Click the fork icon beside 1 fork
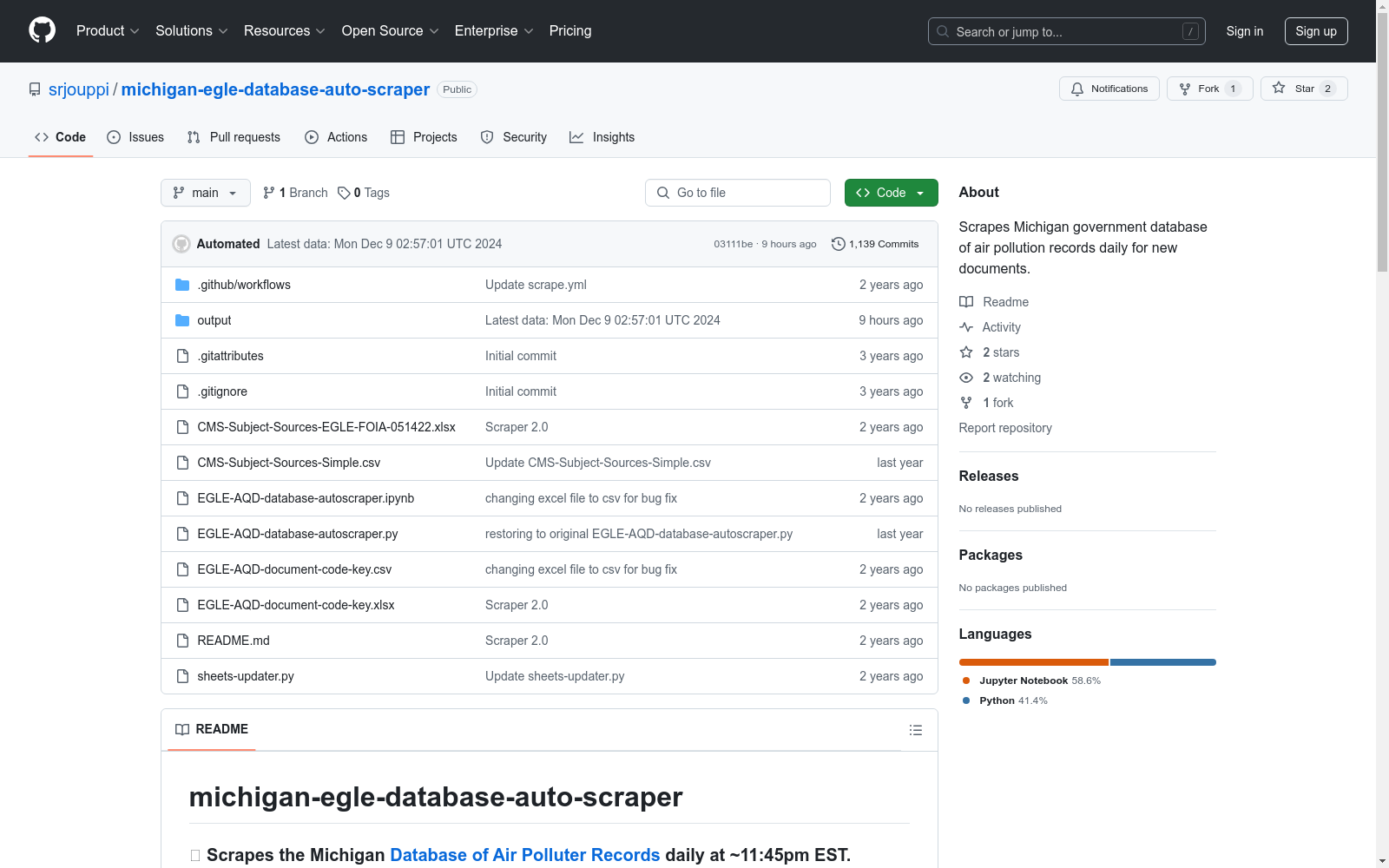 coord(966,403)
